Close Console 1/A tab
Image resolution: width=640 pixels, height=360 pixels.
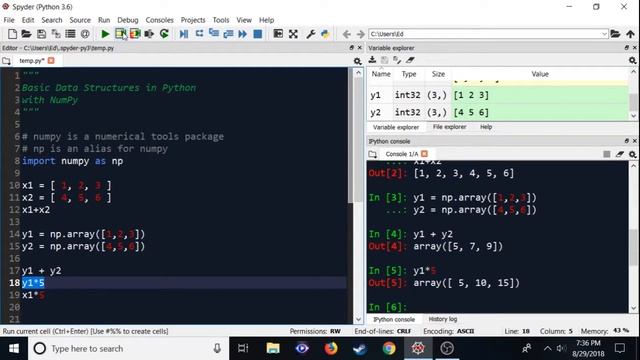pyautogui.click(x=424, y=153)
